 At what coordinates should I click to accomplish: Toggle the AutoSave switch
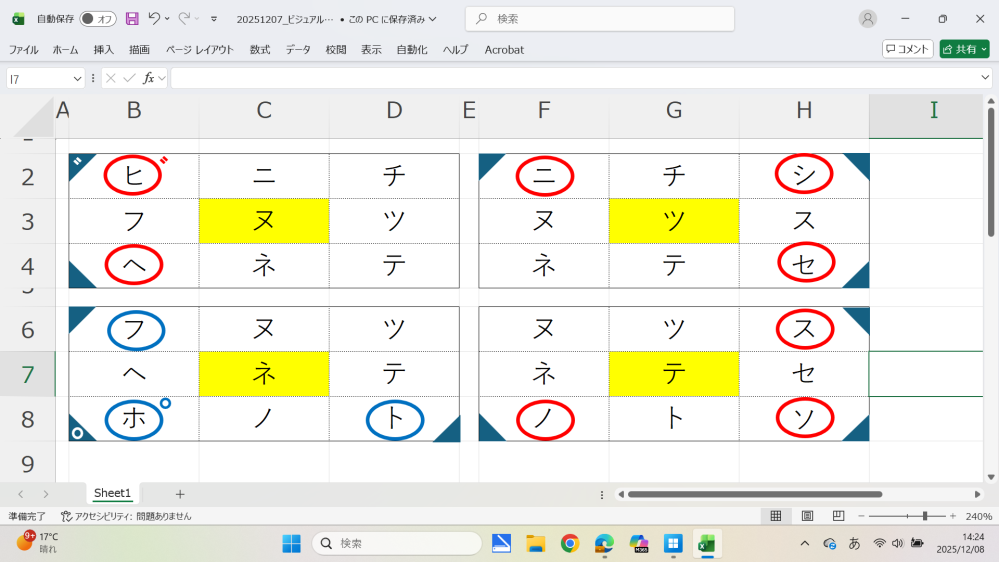click(97, 19)
